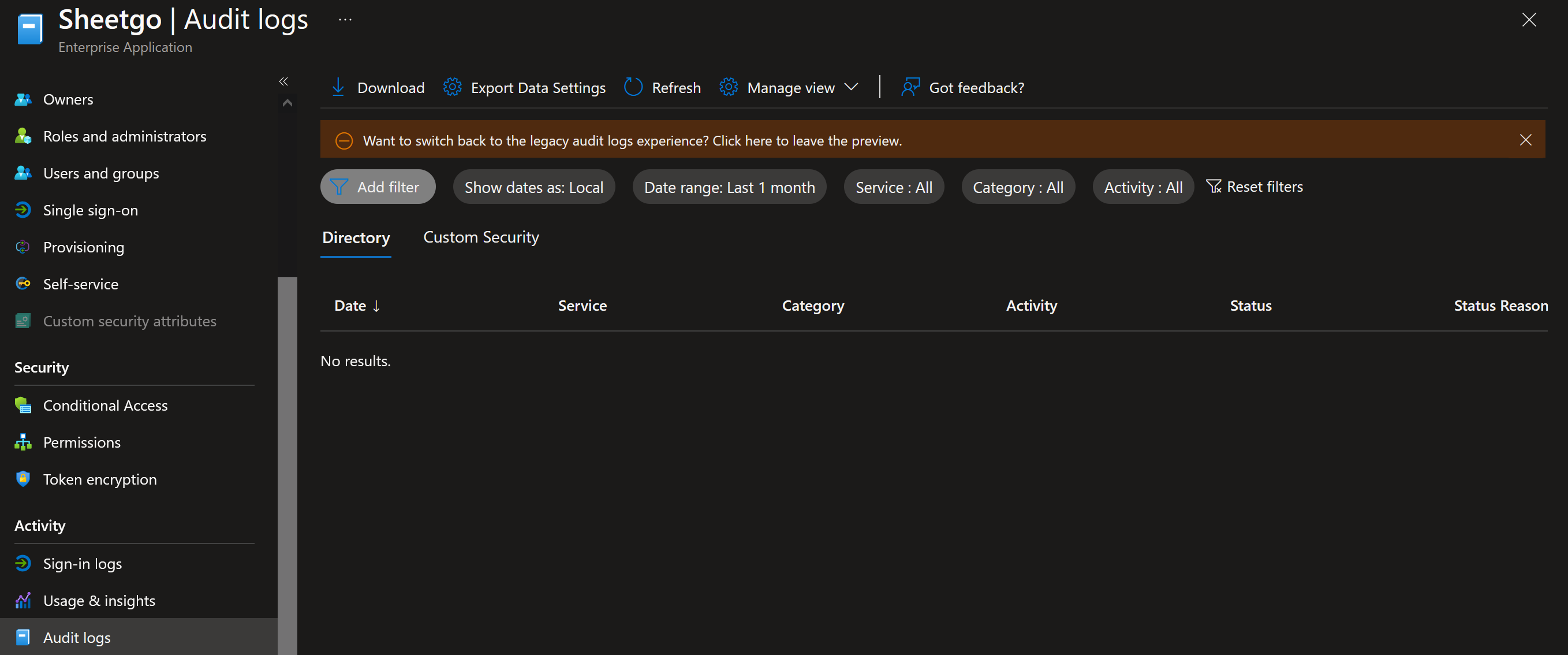The height and width of the screenshot is (655, 1568).
Task: Click the Activity column header
Action: pyautogui.click(x=1031, y=306)
